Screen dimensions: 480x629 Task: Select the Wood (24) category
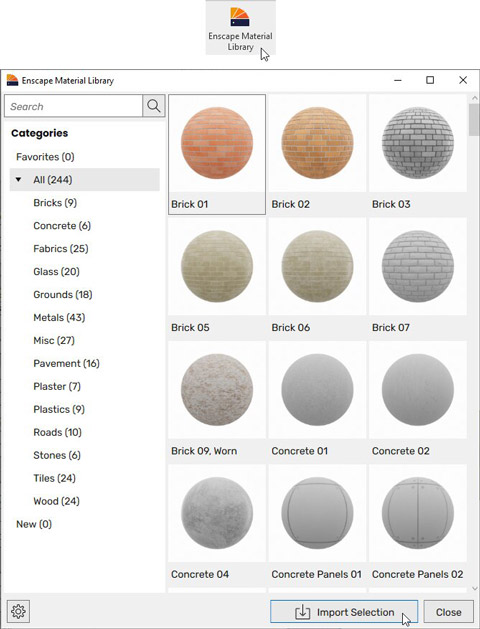(56, 501)
